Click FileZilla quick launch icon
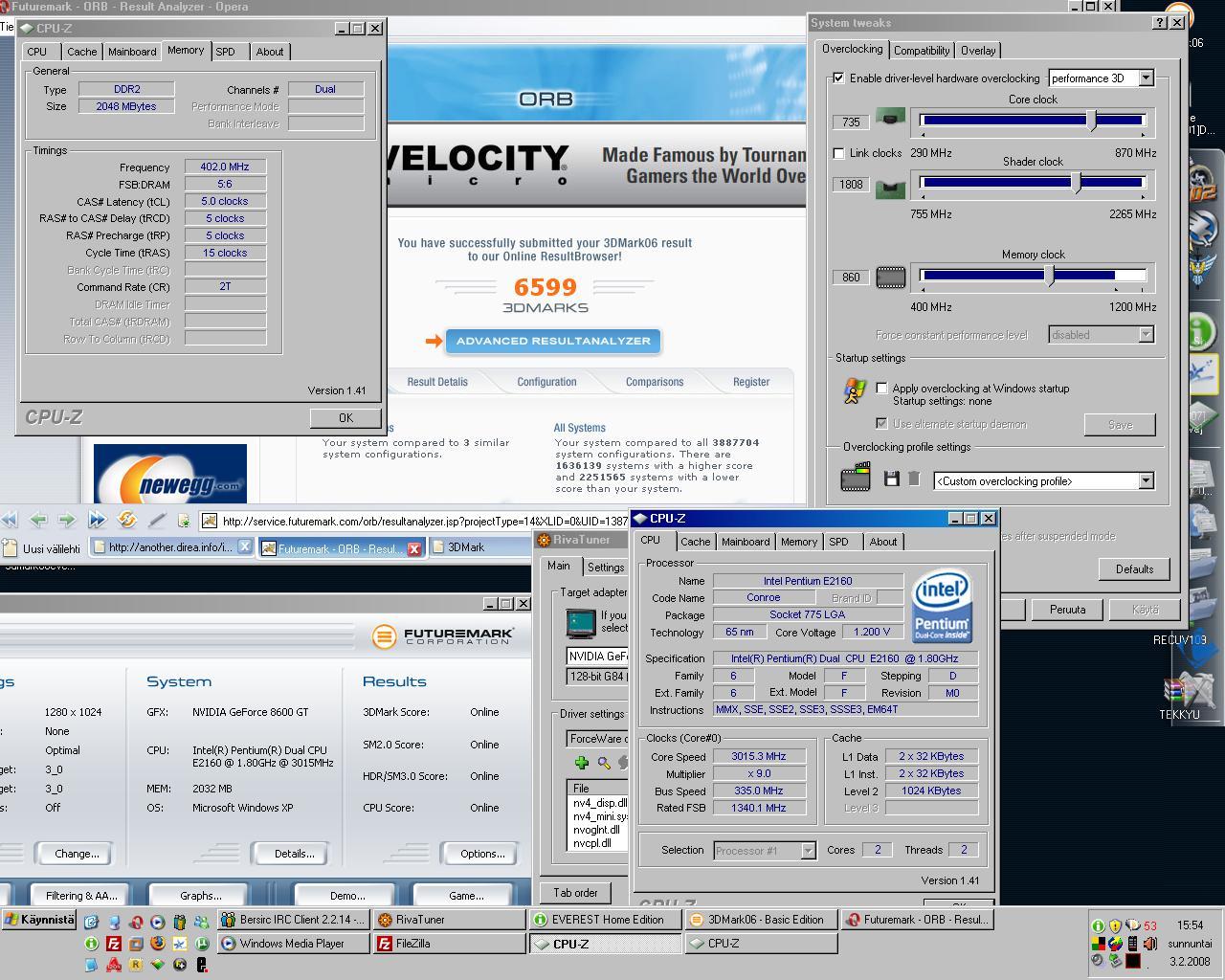Image resolution: width=1225 pixels, height=980 pixels. (x=114, y=944)
